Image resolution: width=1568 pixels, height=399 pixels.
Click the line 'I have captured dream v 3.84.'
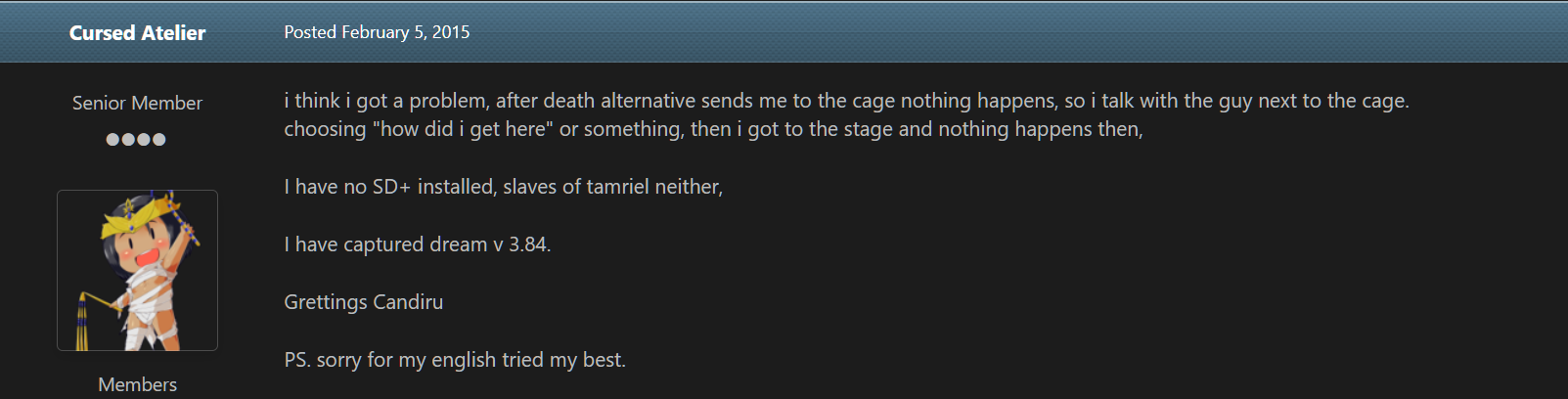coord(418,244)
